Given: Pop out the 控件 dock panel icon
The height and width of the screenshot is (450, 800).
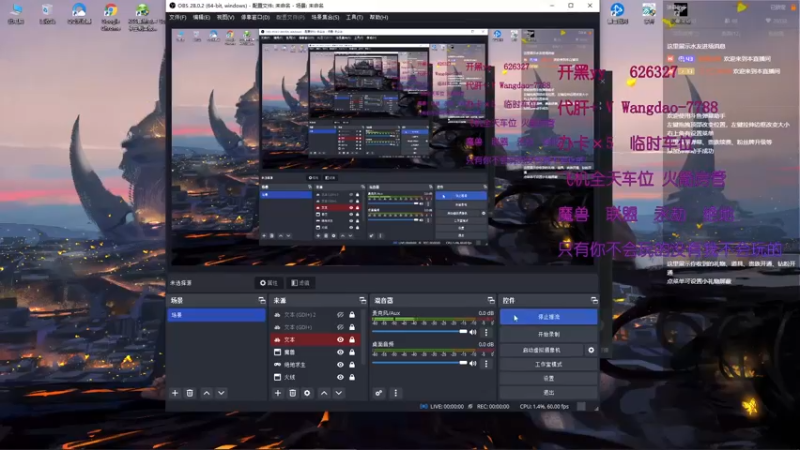Looking at the screenshot, I should point(594,300).
